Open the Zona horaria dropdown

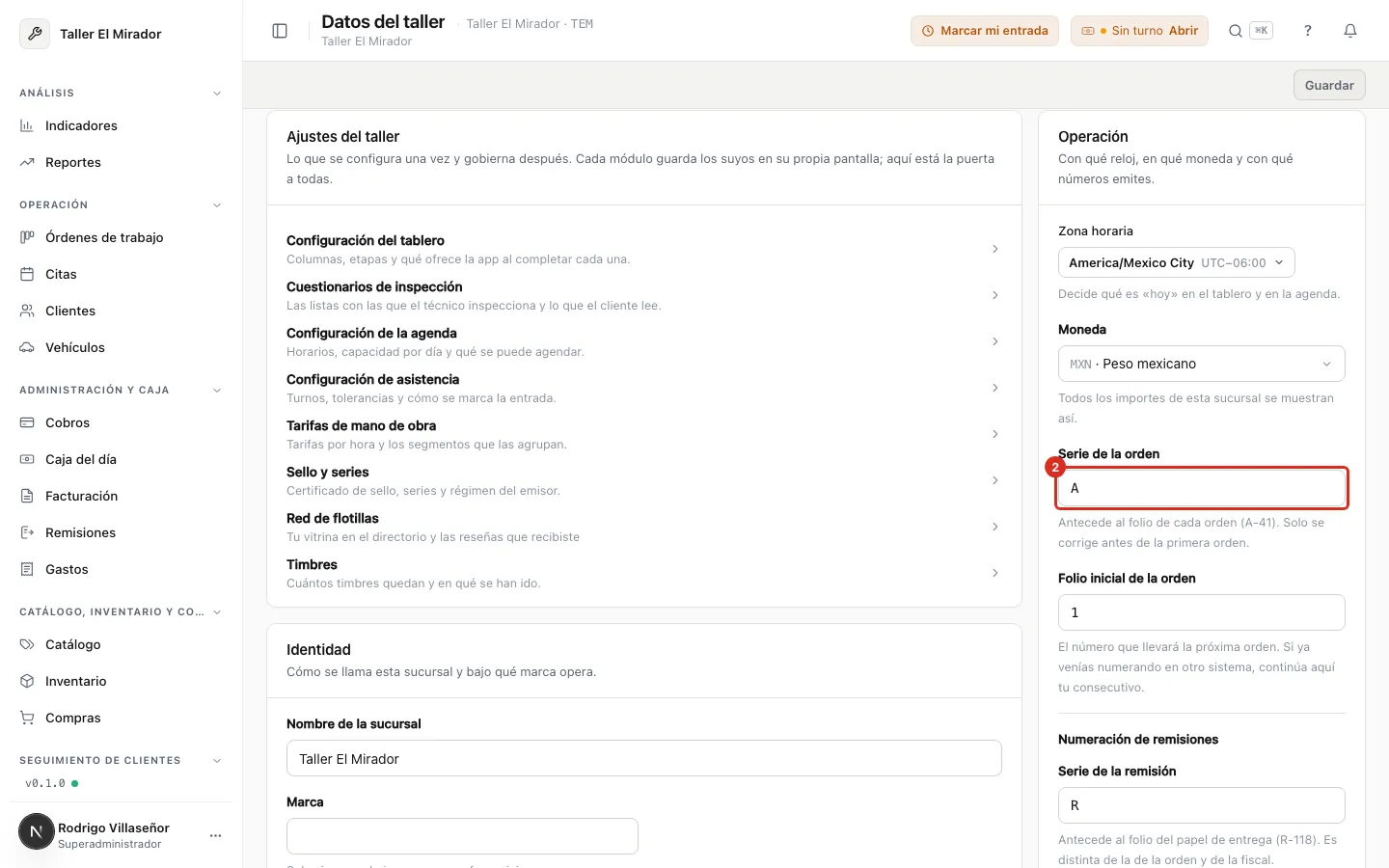pos(1176,262)
